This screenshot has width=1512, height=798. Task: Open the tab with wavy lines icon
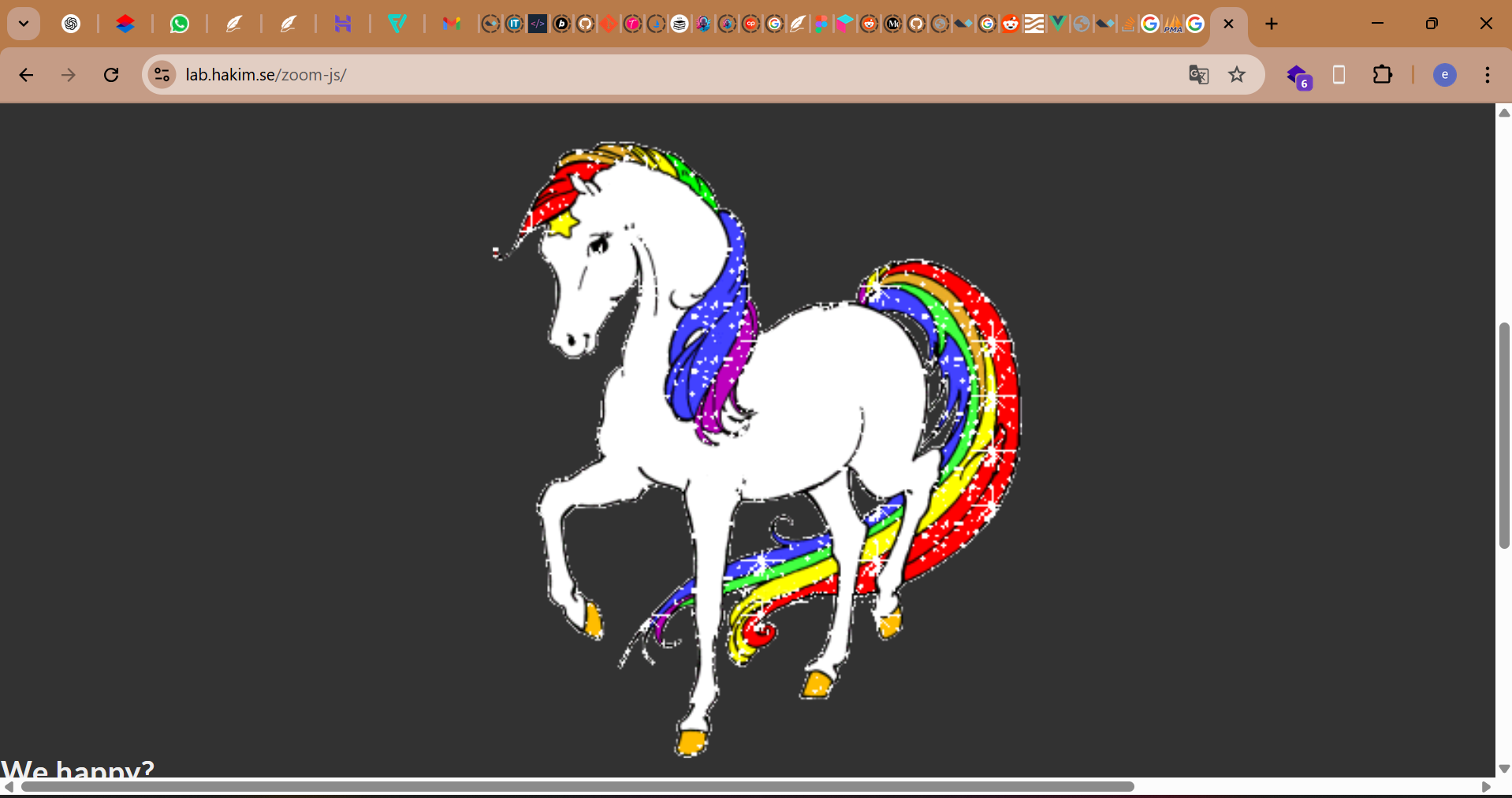1033,24
